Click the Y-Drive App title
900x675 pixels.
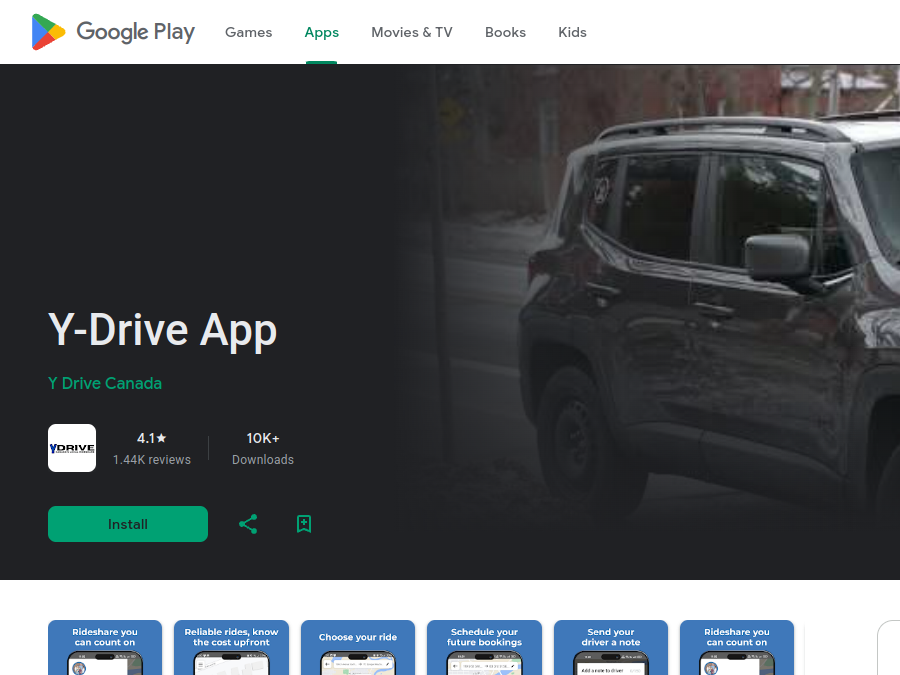click(x=162, y=331)
